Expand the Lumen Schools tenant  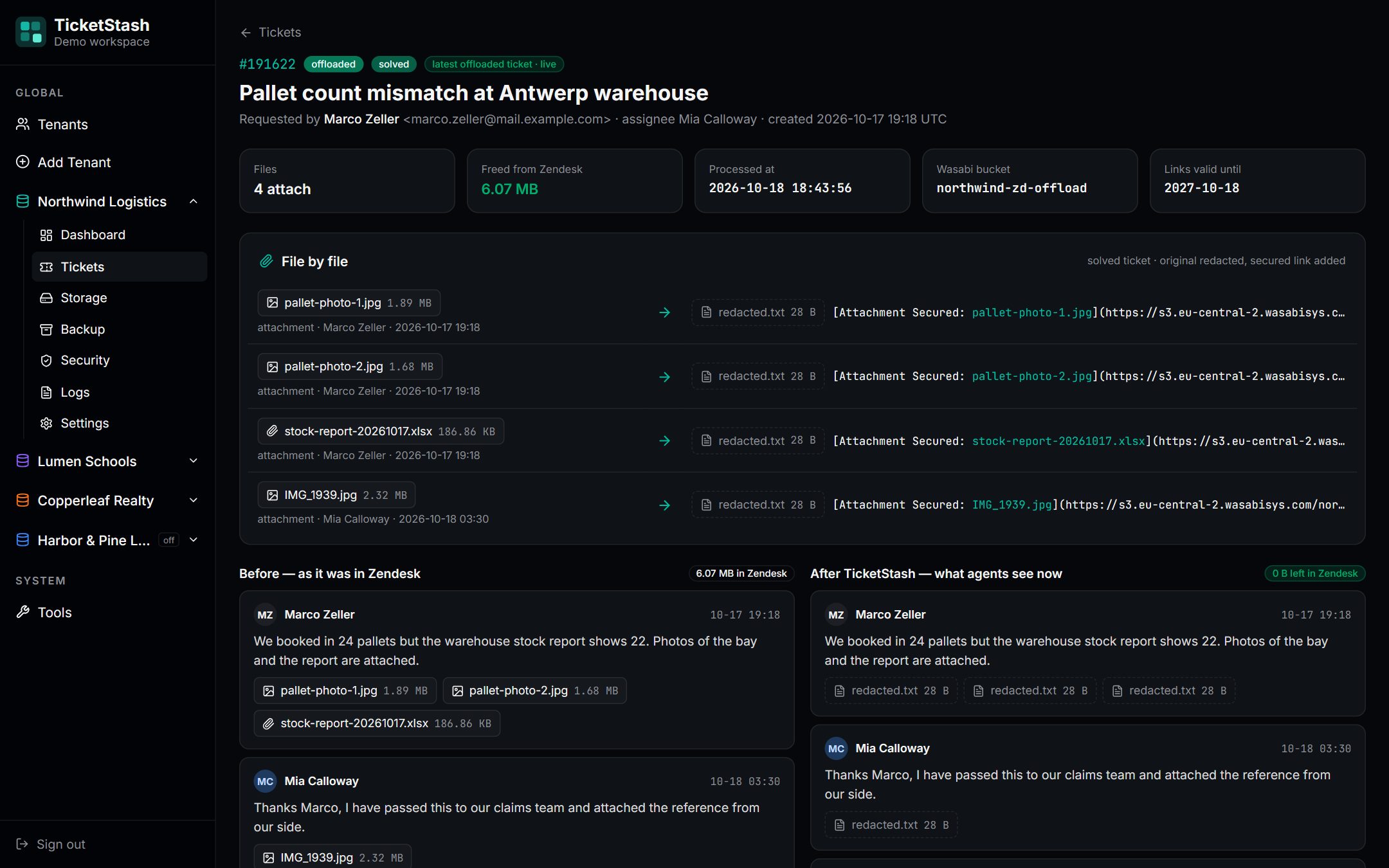click(193, 461)
